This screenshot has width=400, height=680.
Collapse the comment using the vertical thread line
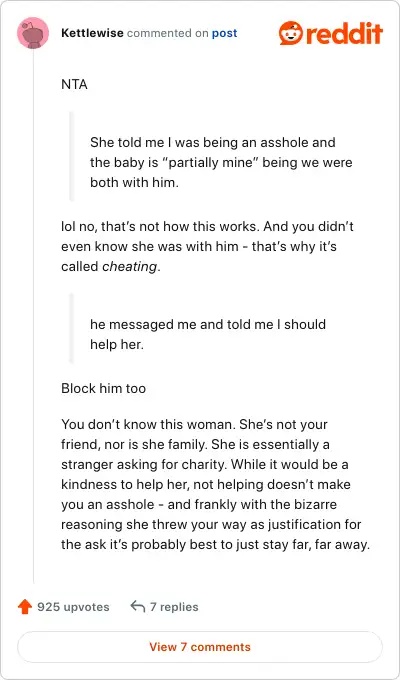33,317
